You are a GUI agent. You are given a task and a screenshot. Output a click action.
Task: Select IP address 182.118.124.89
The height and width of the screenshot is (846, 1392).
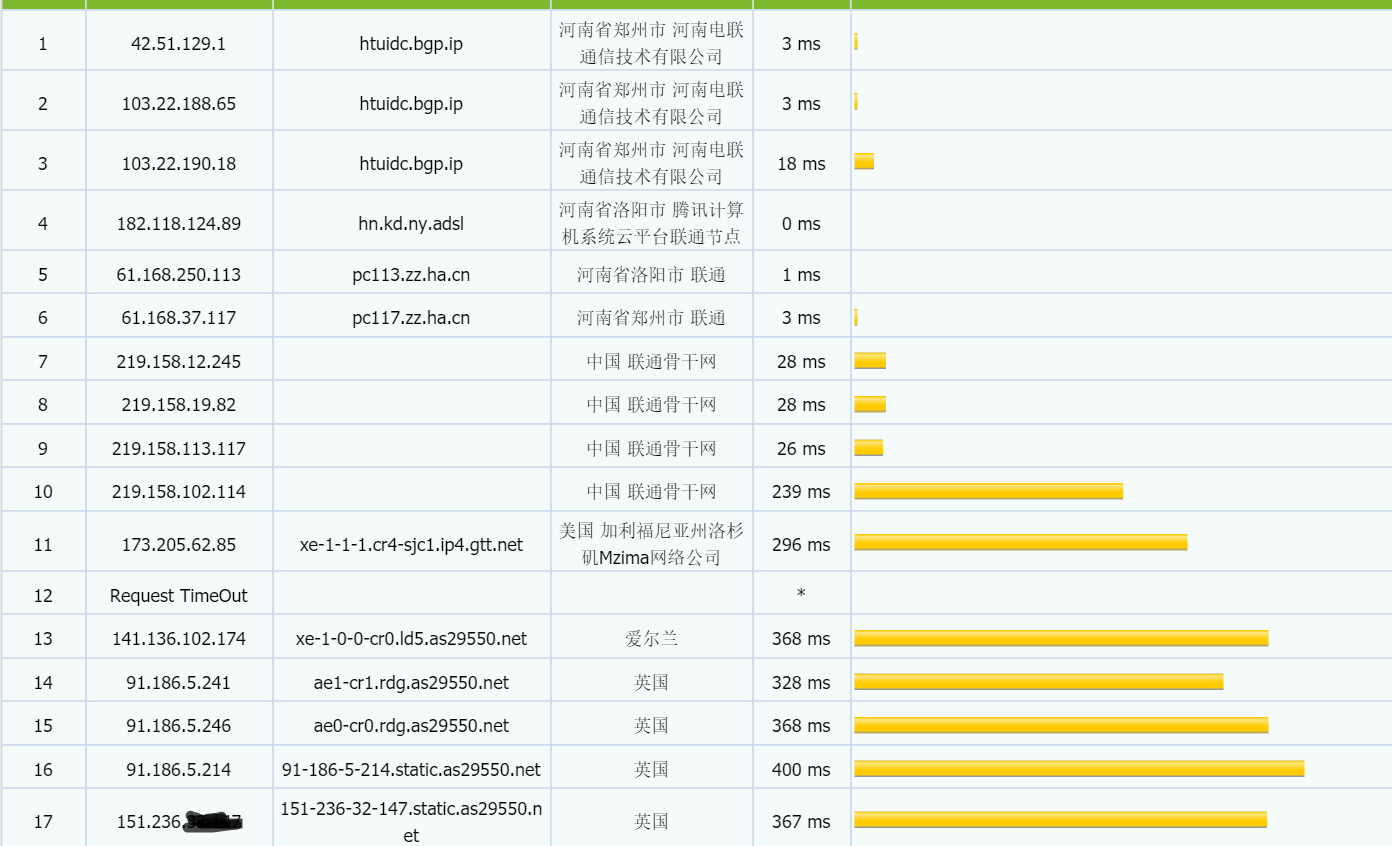tap(178, 224)
